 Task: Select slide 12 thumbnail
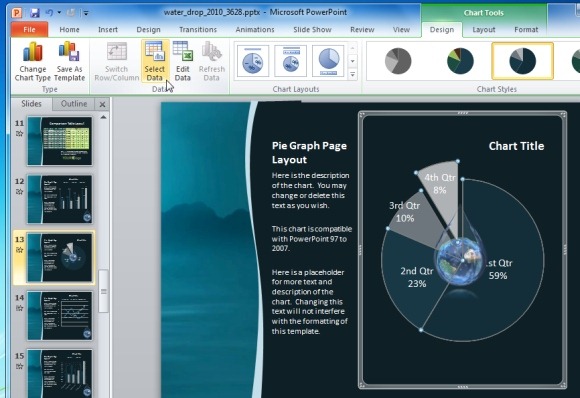pyautogui.click(x=60, y=199)
